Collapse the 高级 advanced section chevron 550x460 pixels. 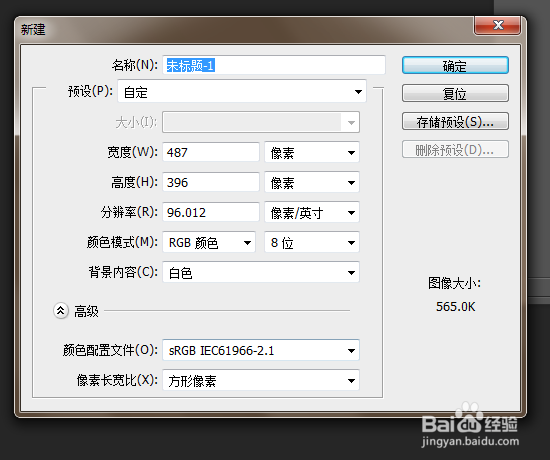[61, 311]
